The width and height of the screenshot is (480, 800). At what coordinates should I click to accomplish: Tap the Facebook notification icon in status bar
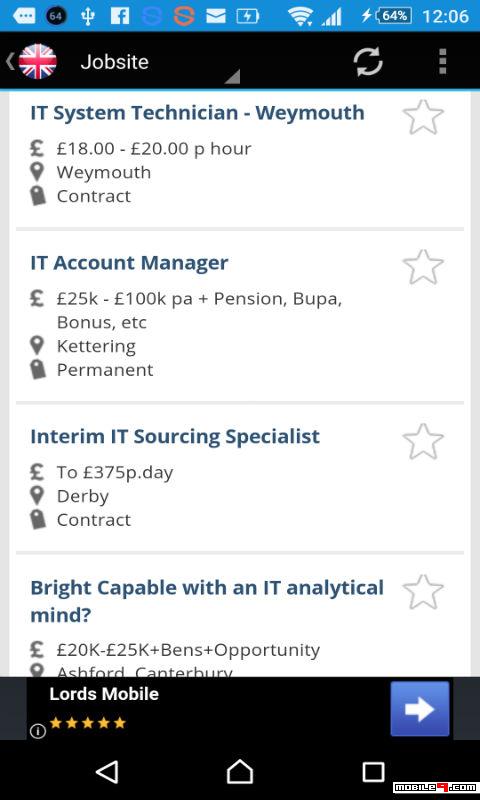(x=120, y=16)
